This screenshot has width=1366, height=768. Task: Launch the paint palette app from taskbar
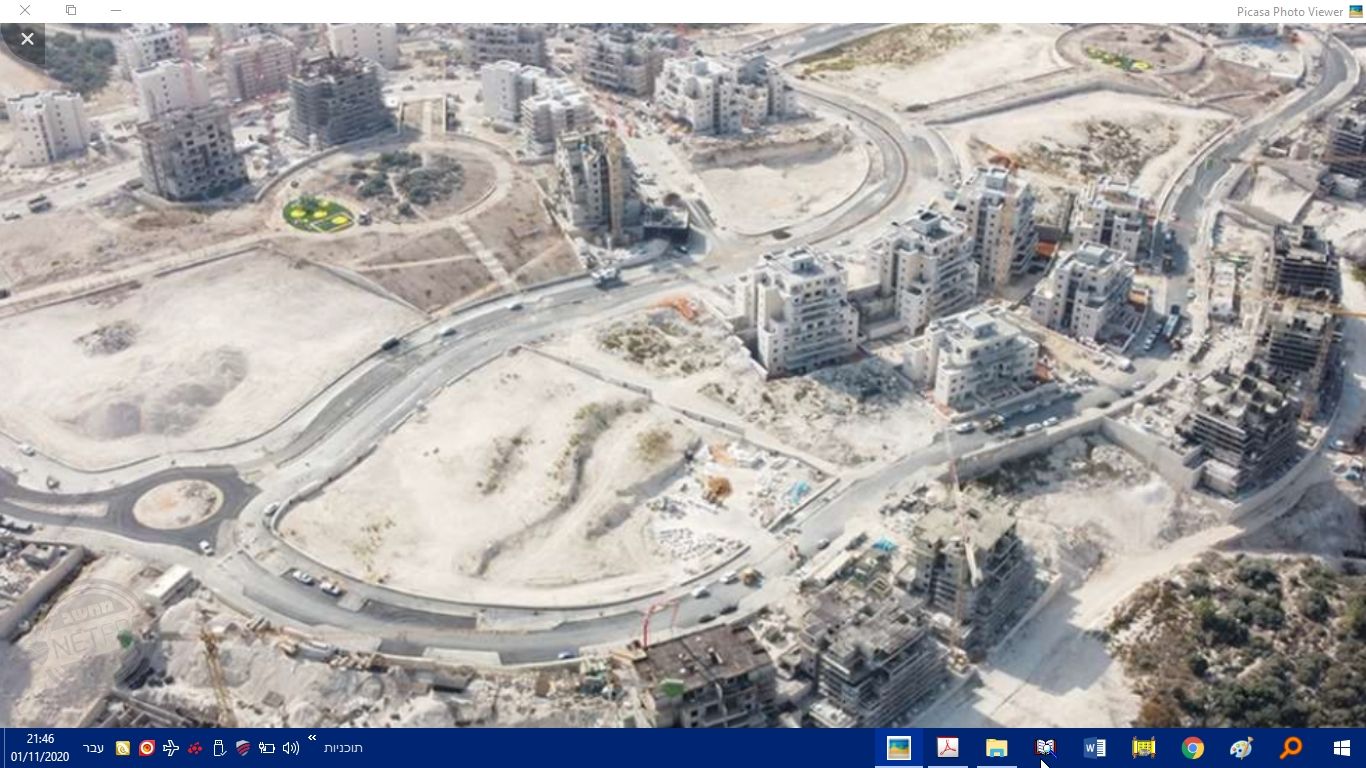coord(1241,748)
